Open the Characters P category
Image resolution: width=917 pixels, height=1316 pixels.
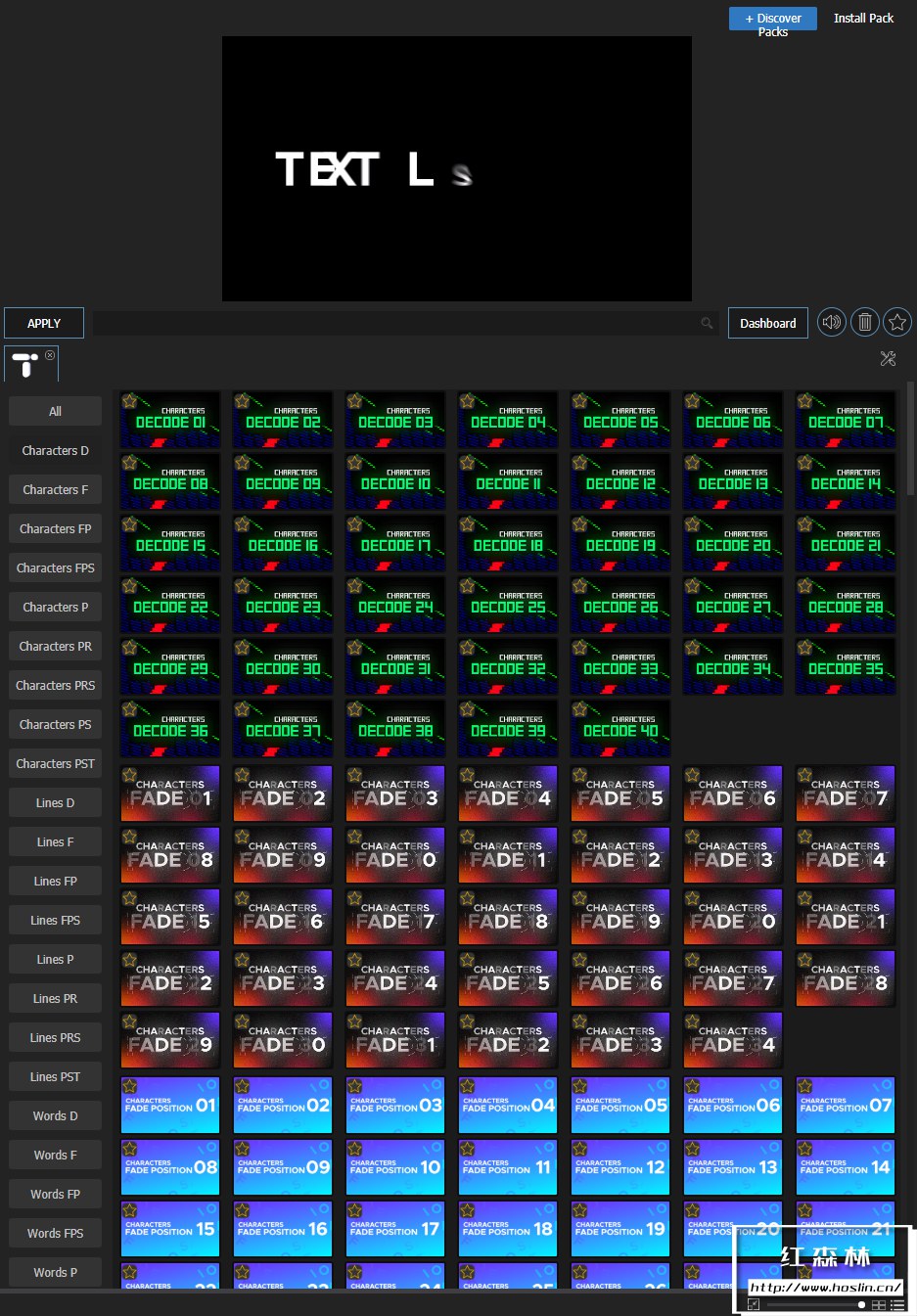pos(56,607)
